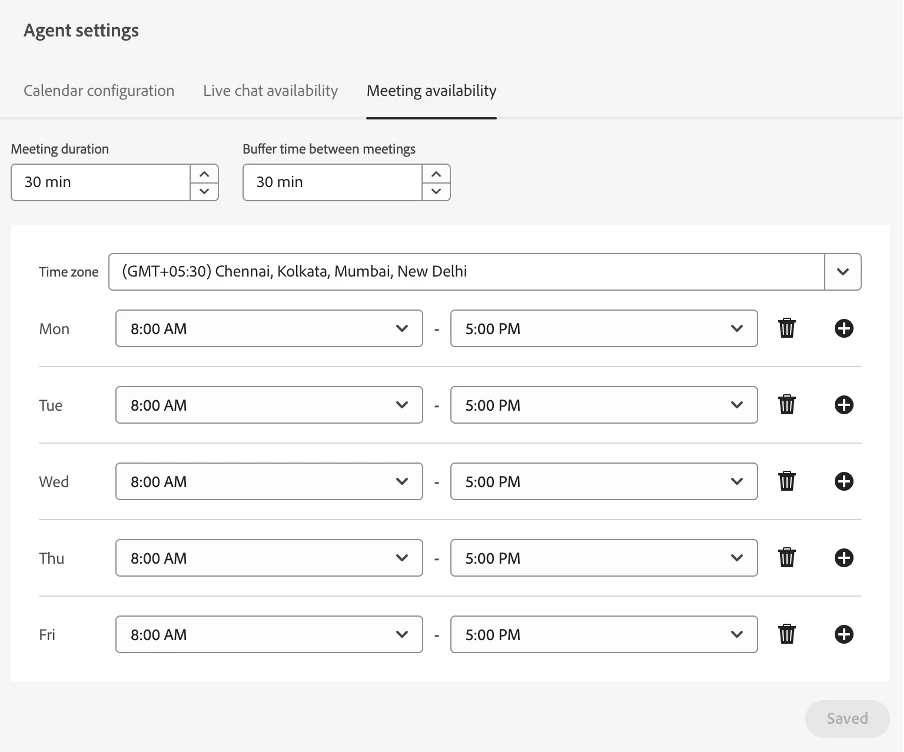Increase buffer time between meetings

pyautogui.click(x=436, y=173)
